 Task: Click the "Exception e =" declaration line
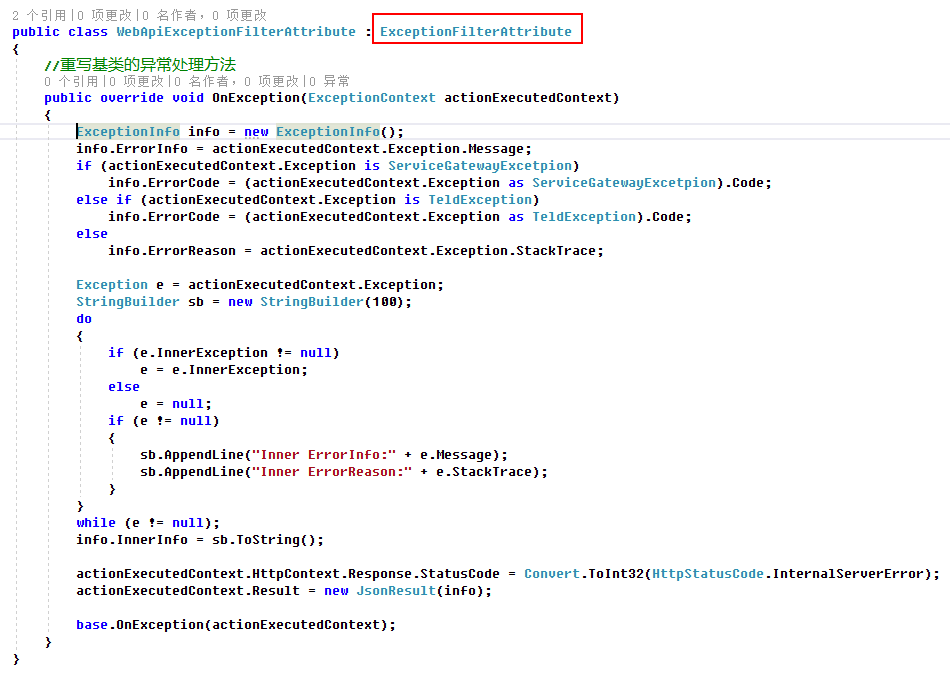click(260, 285)
